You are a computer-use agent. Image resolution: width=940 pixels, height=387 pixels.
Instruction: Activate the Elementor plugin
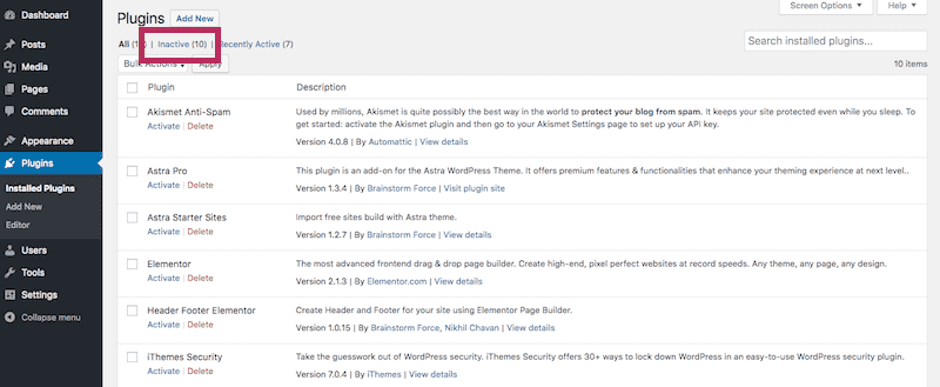(163, 278)
